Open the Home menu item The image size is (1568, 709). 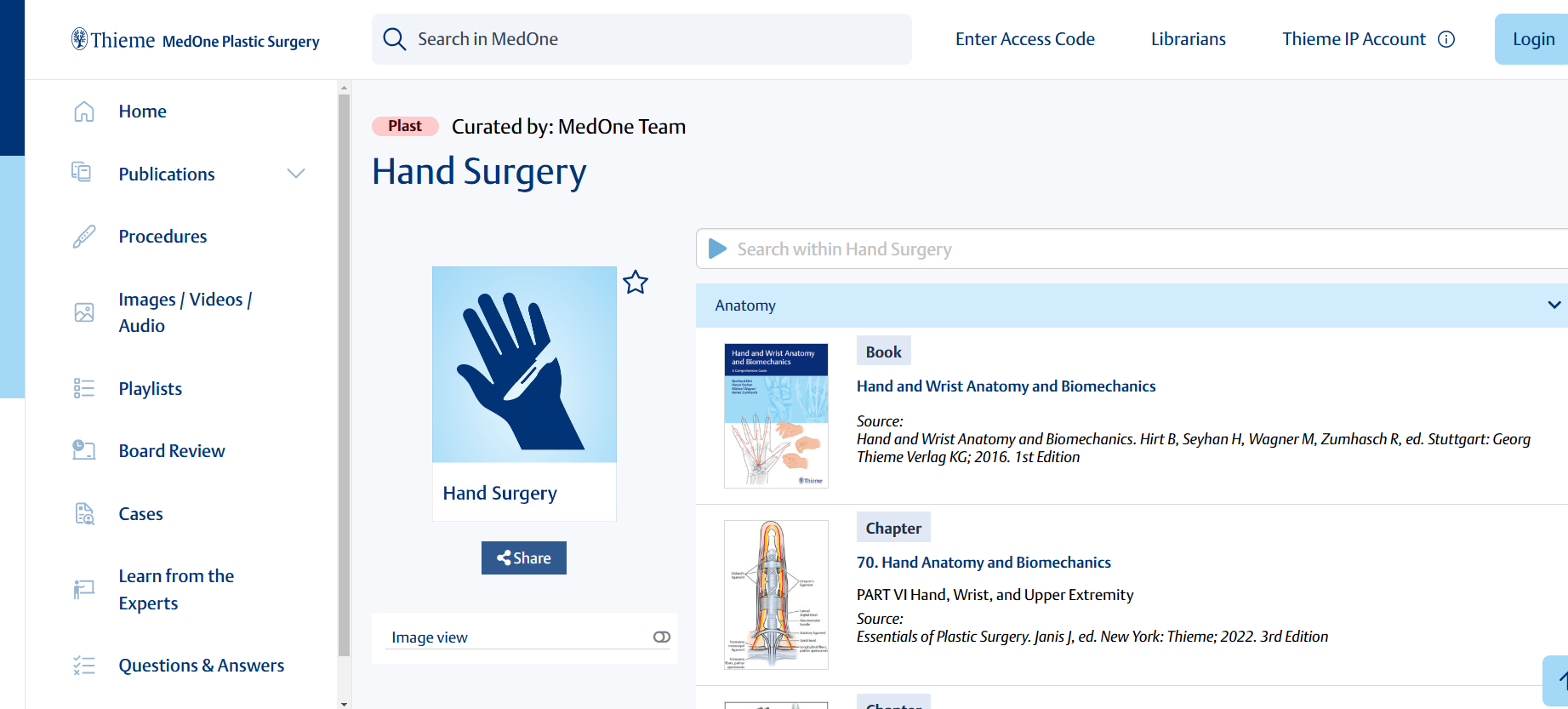click(143, 111)
